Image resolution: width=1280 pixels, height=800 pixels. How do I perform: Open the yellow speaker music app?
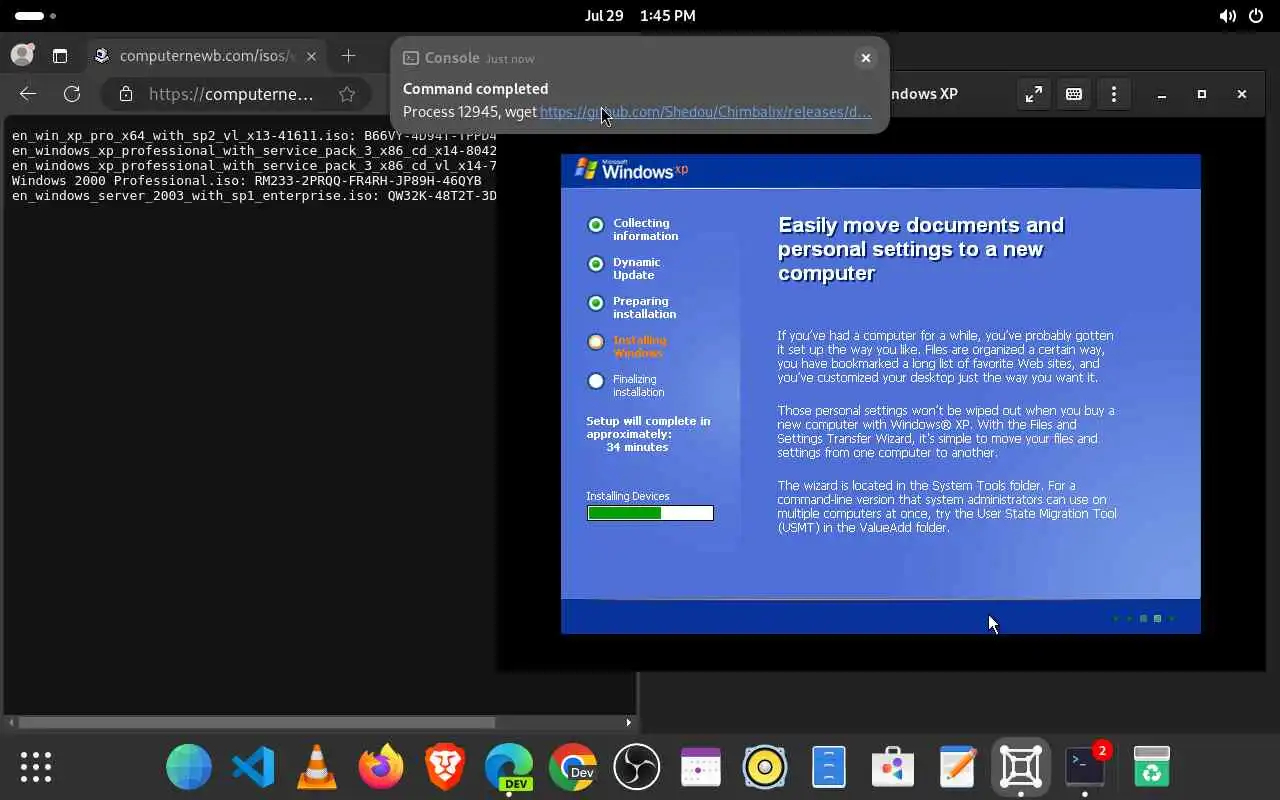click(765, 767)
